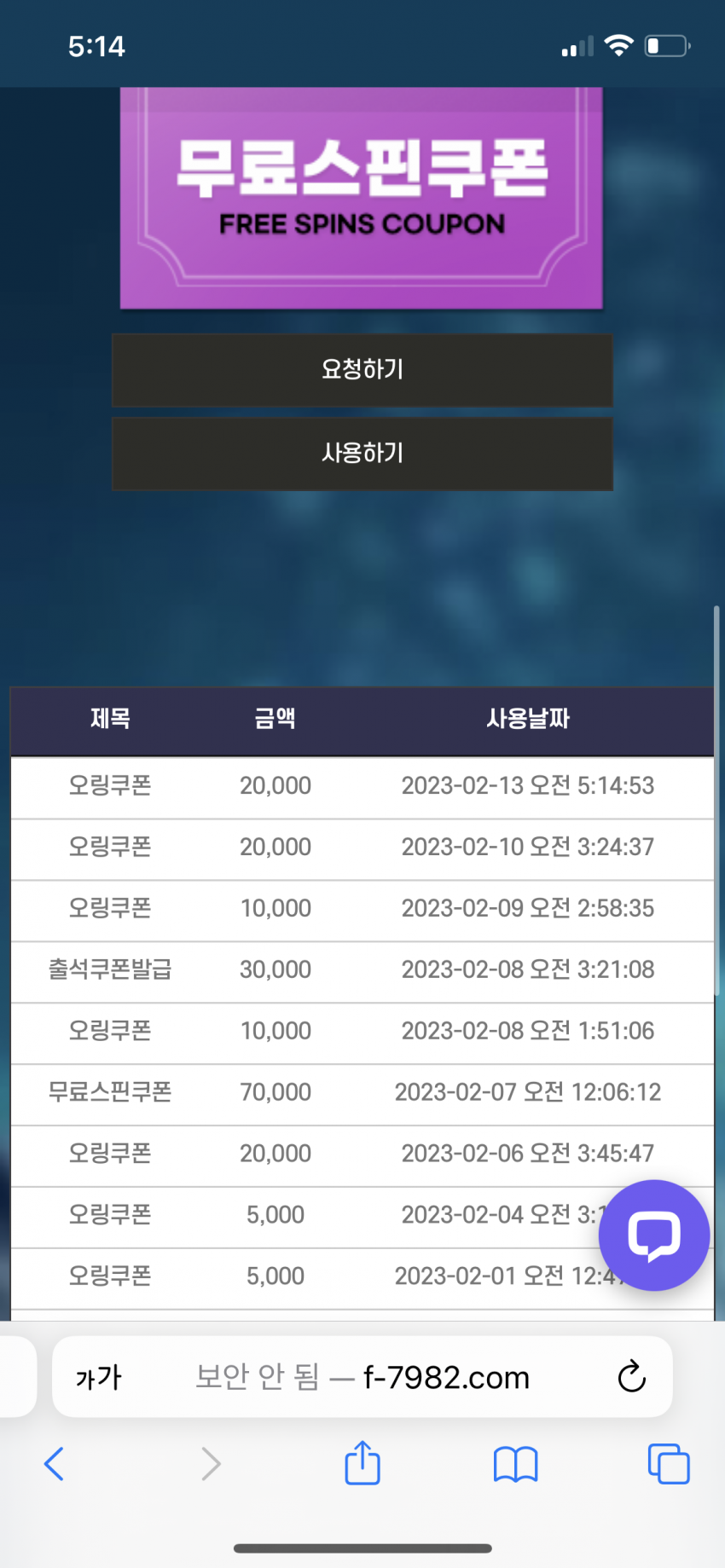Viewport: 725px width, 1568px height.
Task: Open the live chat bubble icon
Action: 654,1235
